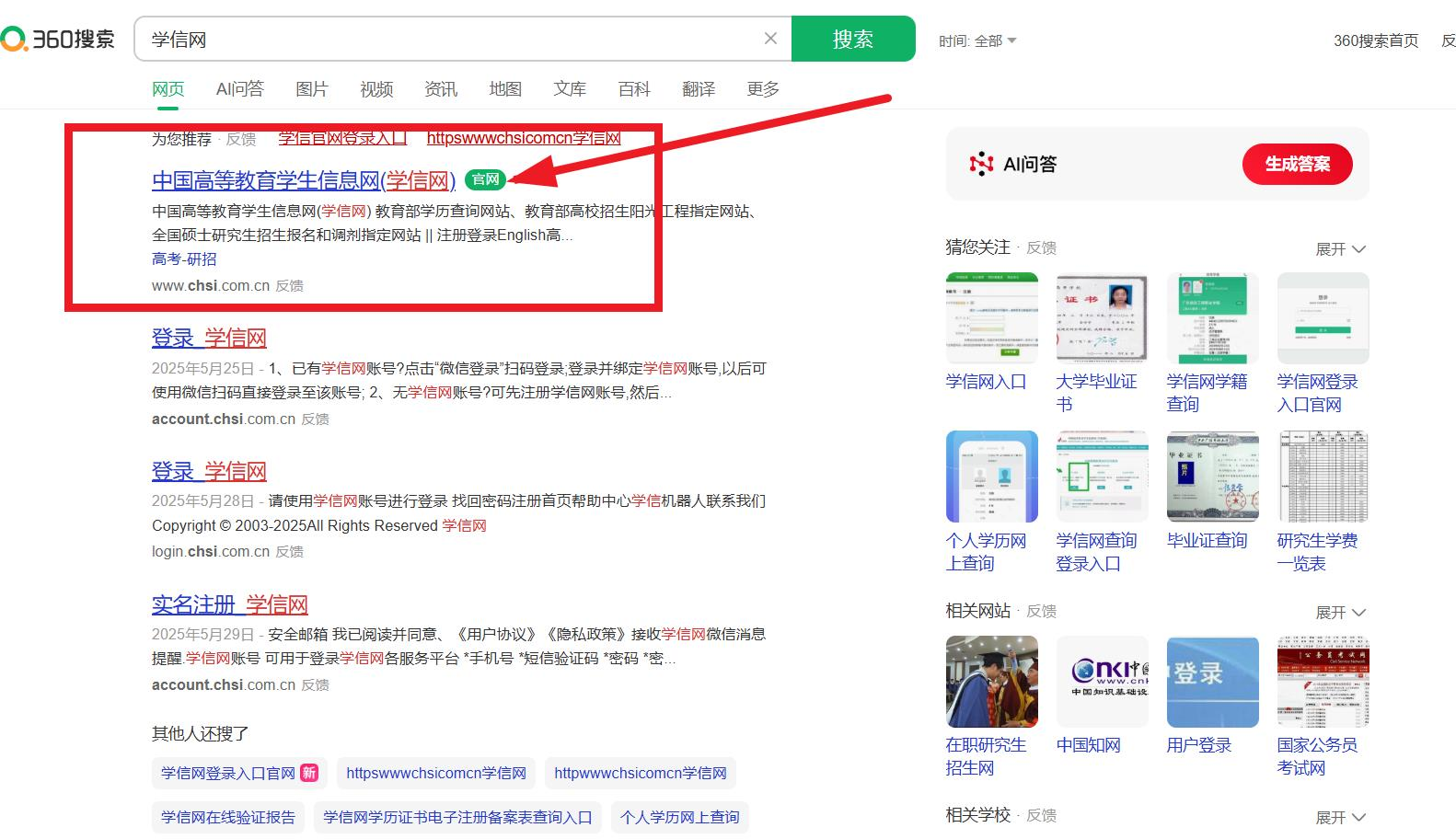This screenshot has width=1456, height=839.
Task: Expand the 猜您关注 section
Action: (x=1340, y=249)
